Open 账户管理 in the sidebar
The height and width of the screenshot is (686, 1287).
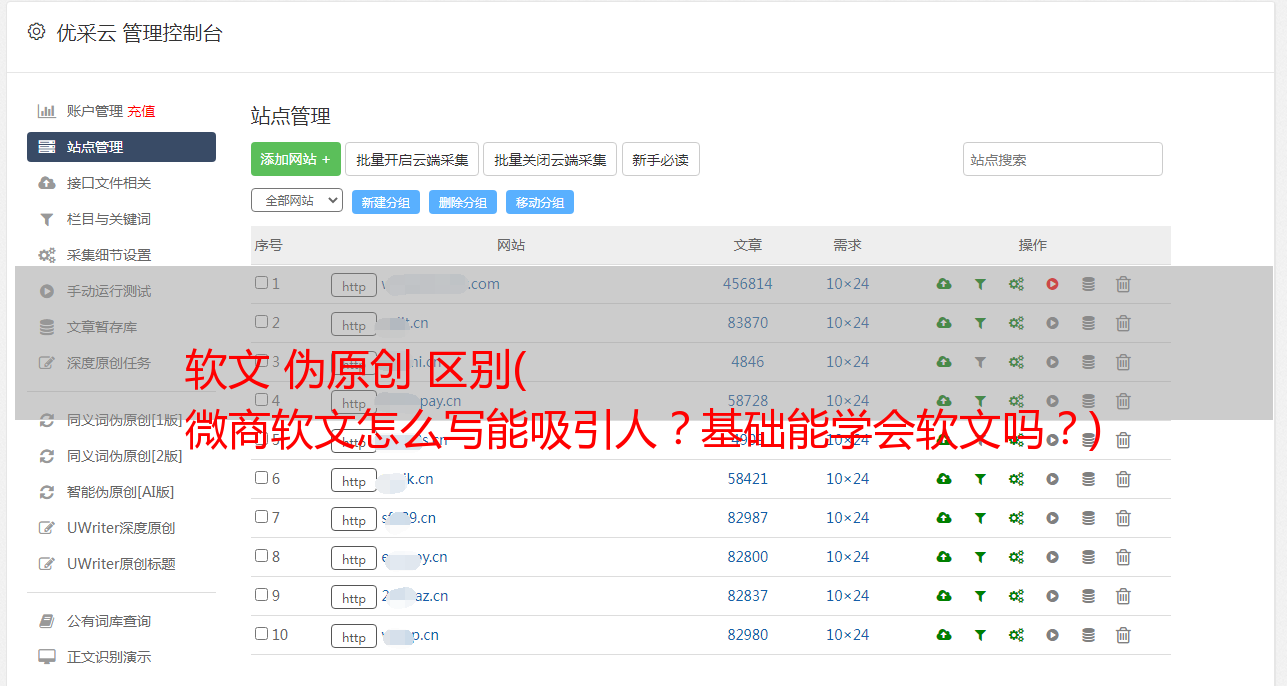click(x=94, y=111)
